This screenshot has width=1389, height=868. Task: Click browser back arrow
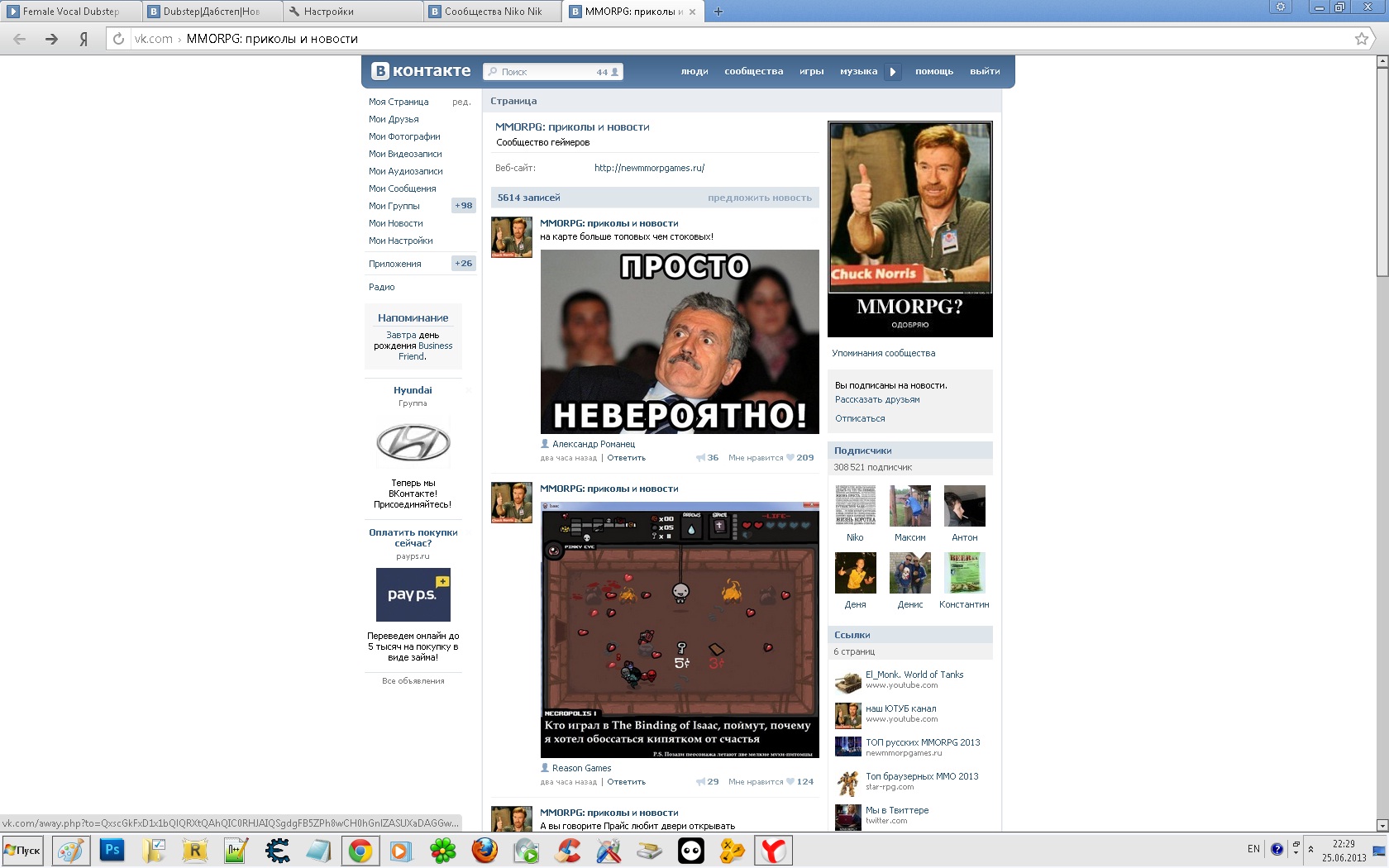20,39
